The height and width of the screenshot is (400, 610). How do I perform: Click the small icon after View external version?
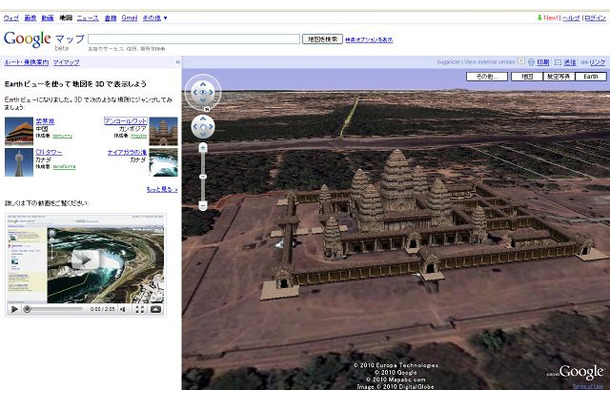click(521, 61)
